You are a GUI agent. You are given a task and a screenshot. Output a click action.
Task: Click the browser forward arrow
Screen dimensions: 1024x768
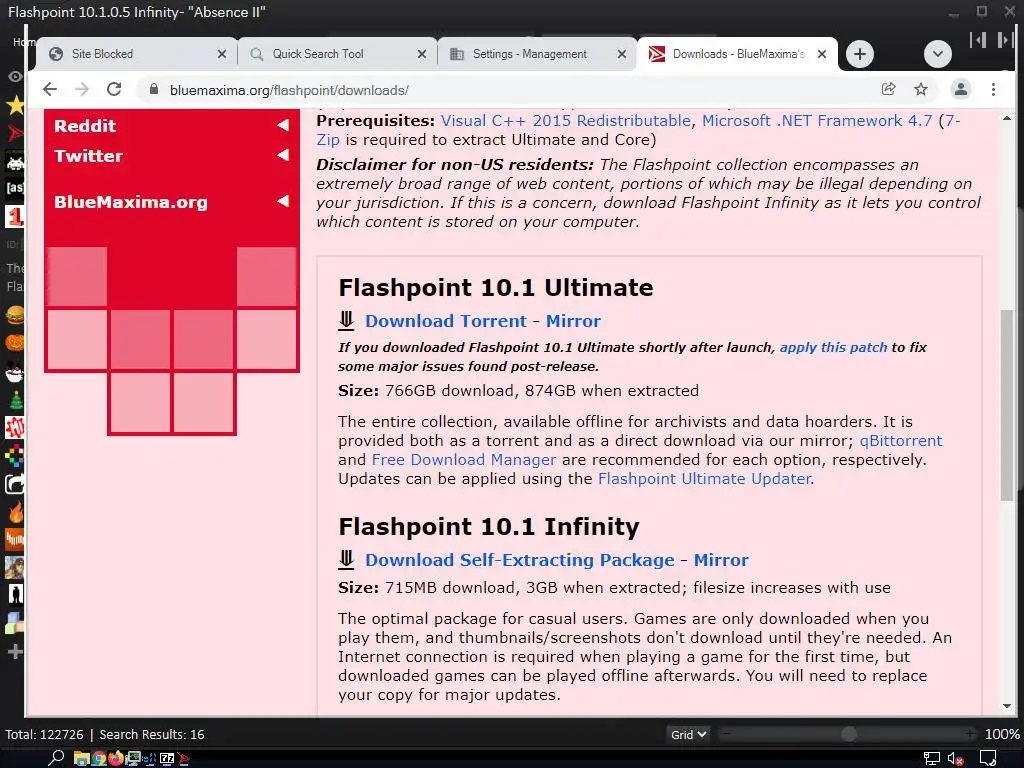point(82,89)
